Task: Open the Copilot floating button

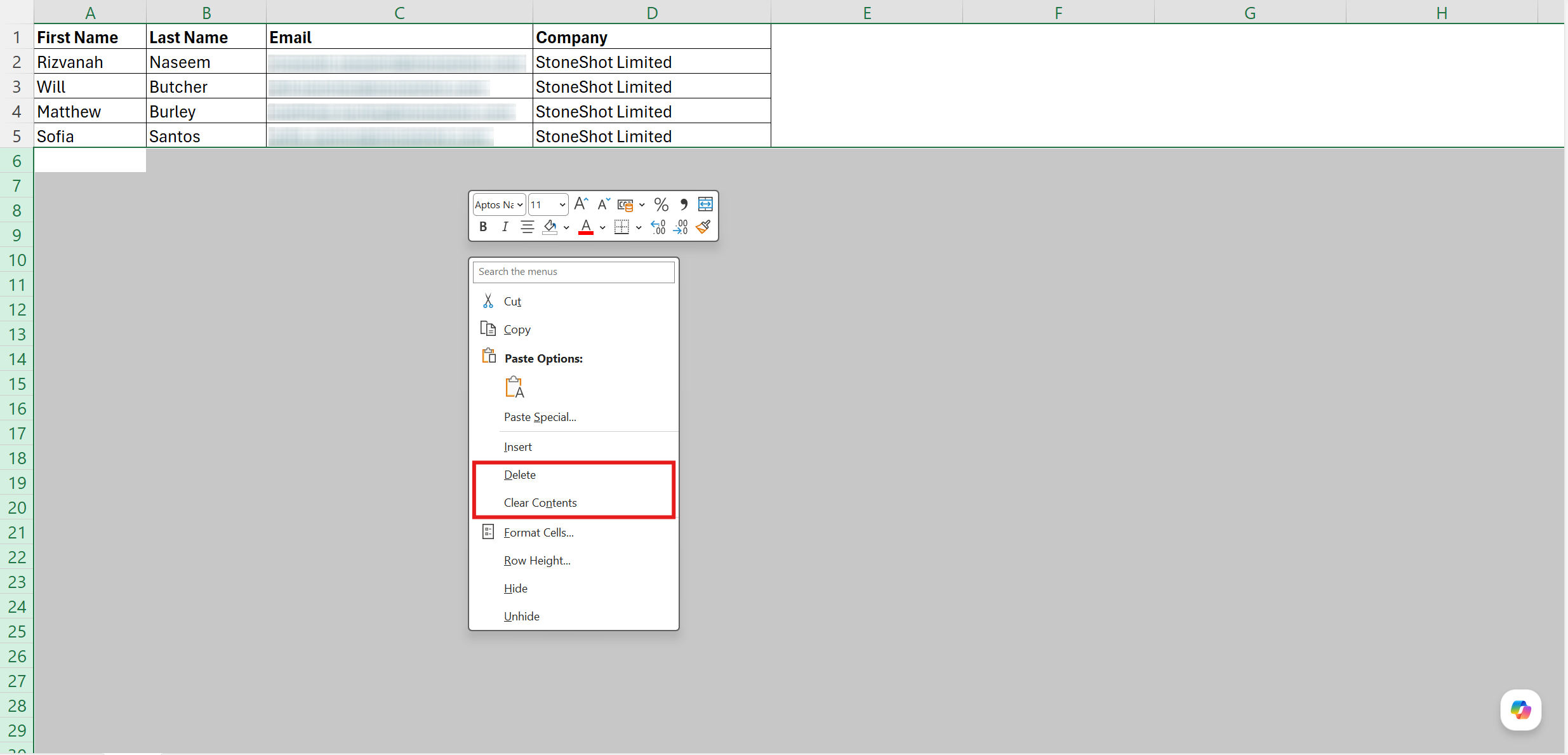Action: tap(1521, 709)
